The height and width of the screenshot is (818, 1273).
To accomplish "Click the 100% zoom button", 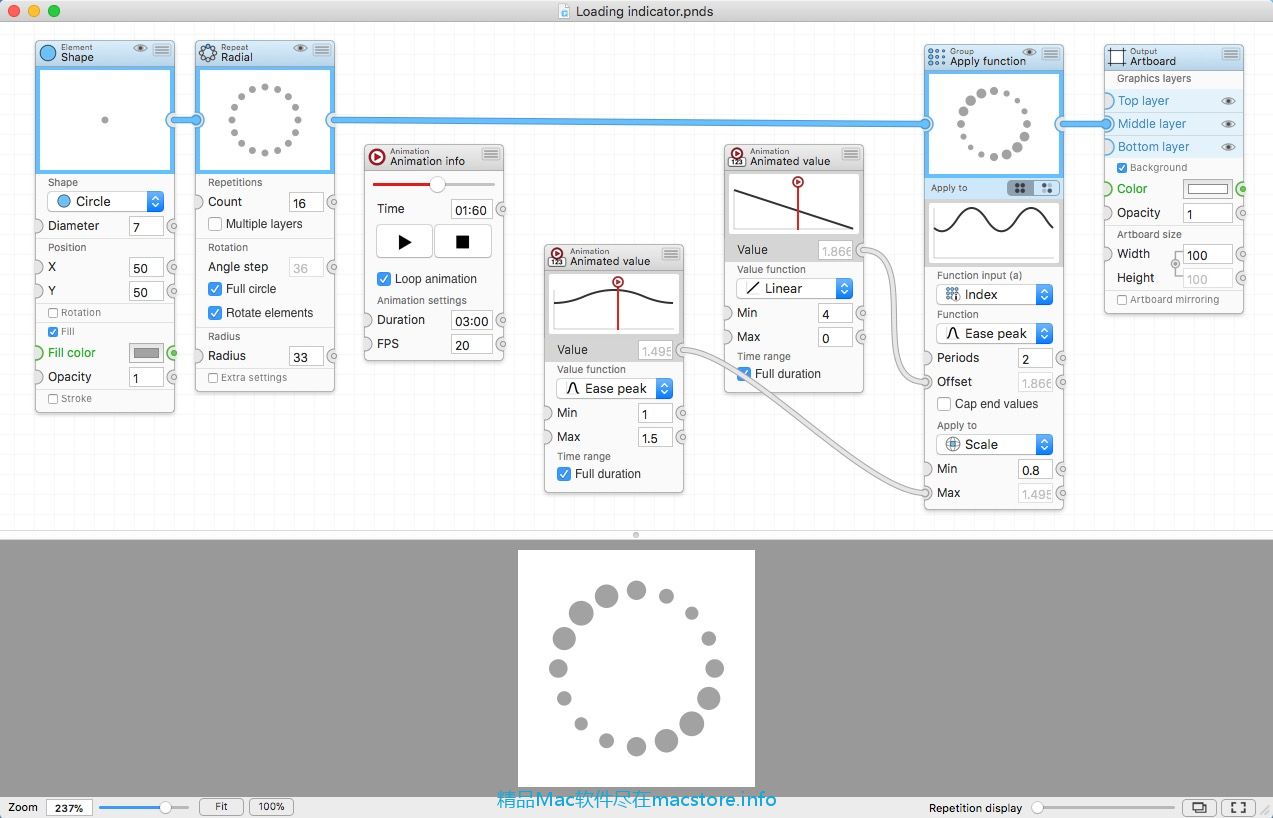I will pyautogui.click(x=271, y=807).
